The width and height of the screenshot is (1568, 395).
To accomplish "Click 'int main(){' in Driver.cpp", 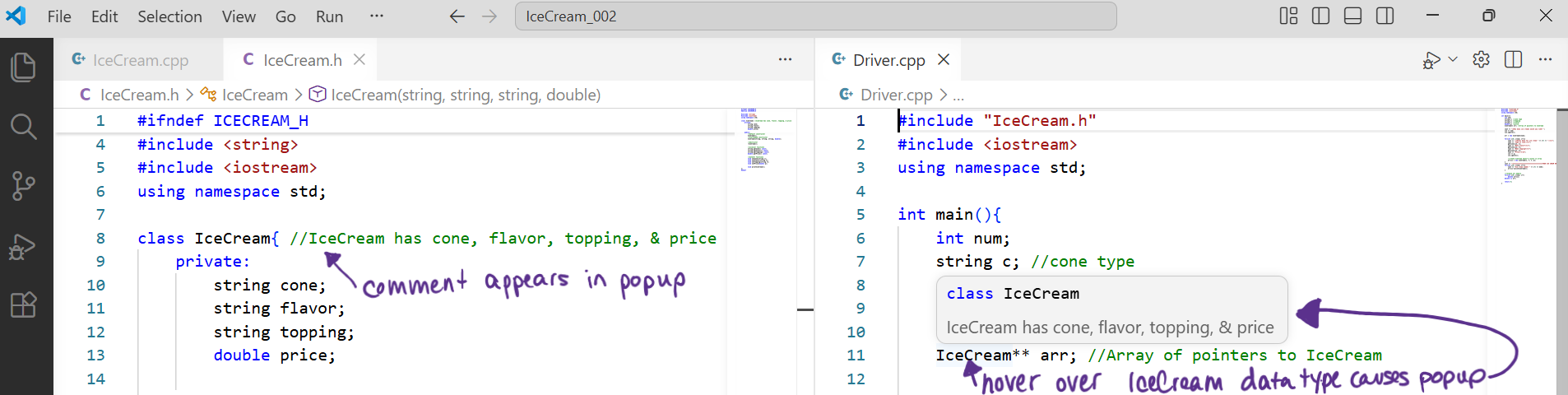I will (x=949, y=215).
